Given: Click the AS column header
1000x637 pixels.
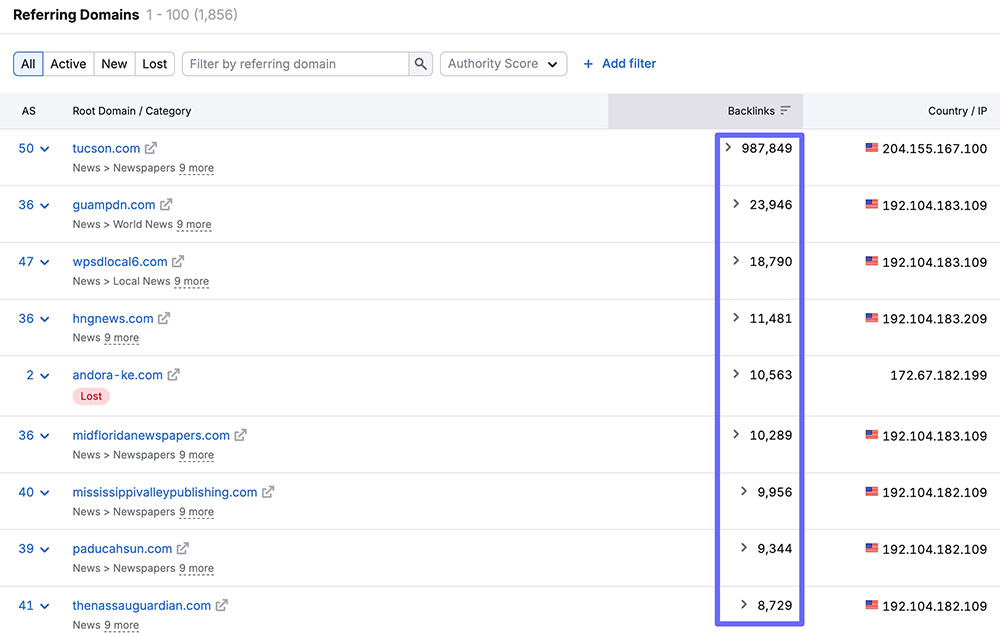Looking at the screenshot, I should [x=29, y=111].
